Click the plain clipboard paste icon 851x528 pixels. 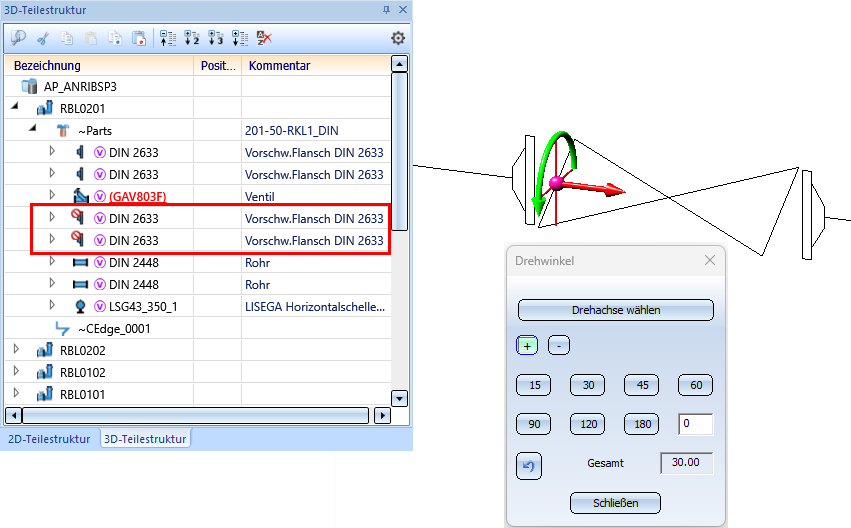tap(91, 38)
